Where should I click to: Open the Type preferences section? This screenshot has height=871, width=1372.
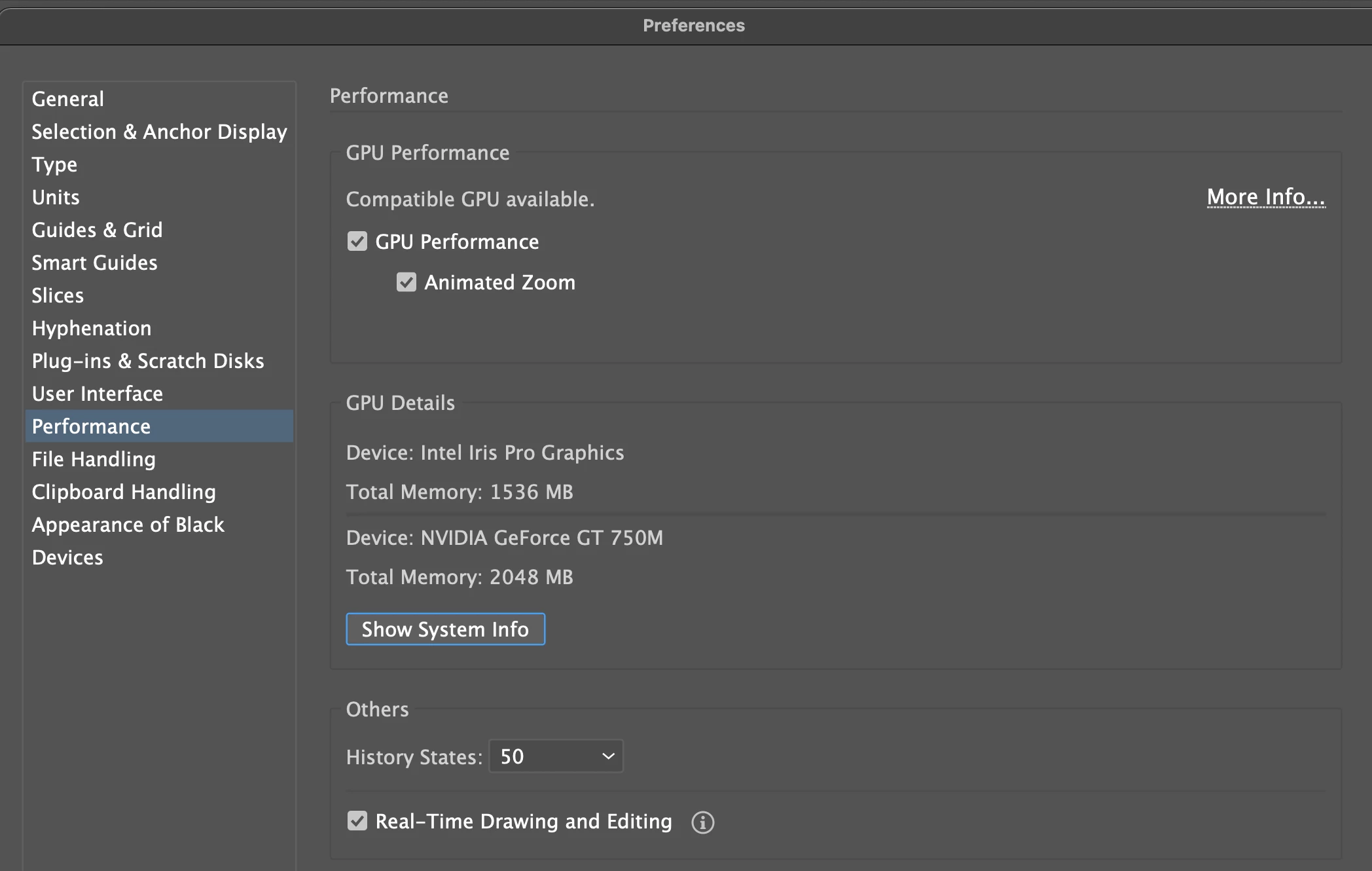coord(54,164)
